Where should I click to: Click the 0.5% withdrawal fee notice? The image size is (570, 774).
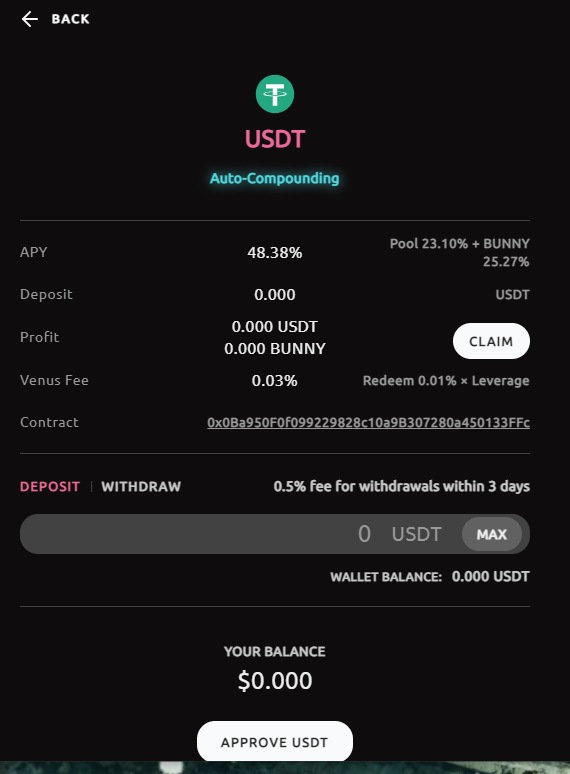point(402,487)
